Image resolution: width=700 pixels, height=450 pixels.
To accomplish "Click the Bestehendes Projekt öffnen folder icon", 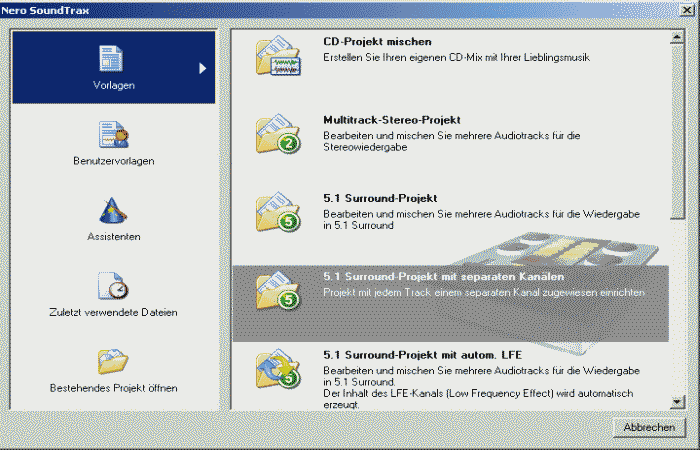I will (x=112, y=362).
